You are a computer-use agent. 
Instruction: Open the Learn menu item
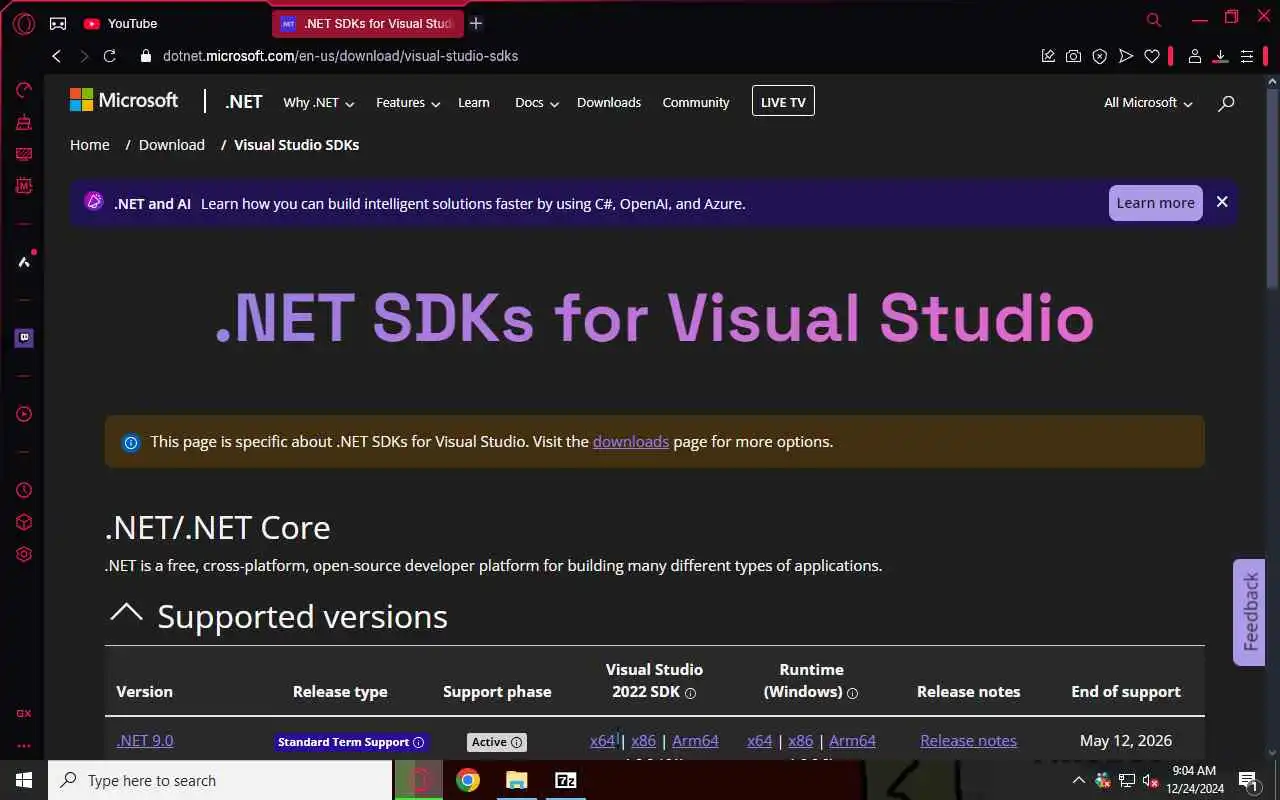tap(474, 102)
